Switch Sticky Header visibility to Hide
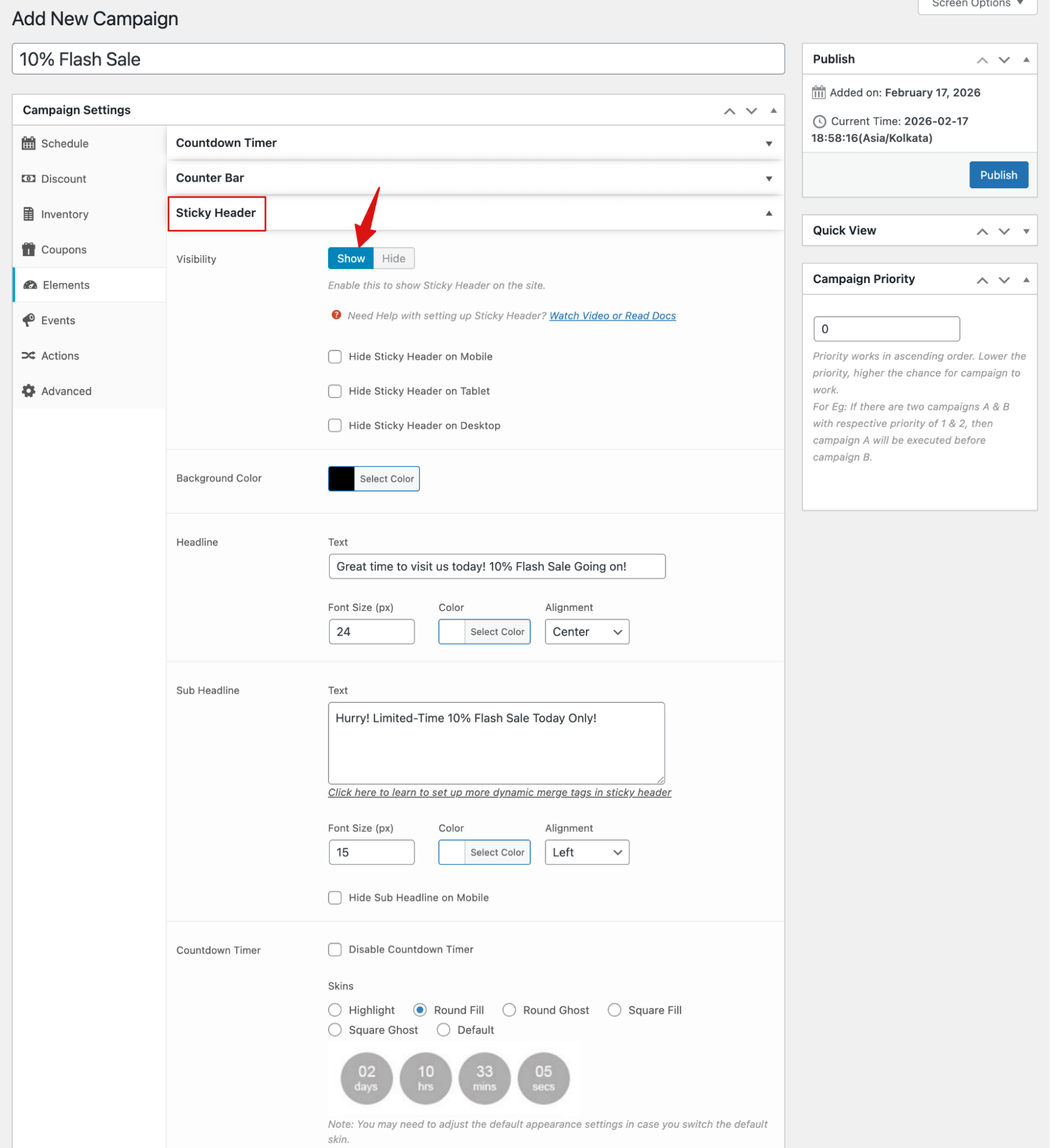Viewport: 1050px width, 1148px height. pyautogui.click(x=393, y=258)
